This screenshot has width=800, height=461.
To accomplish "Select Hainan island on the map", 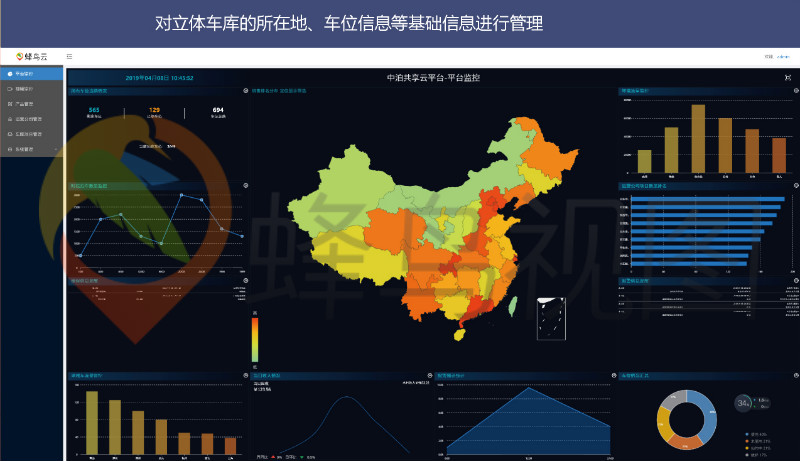I will [x=460, y=335].
